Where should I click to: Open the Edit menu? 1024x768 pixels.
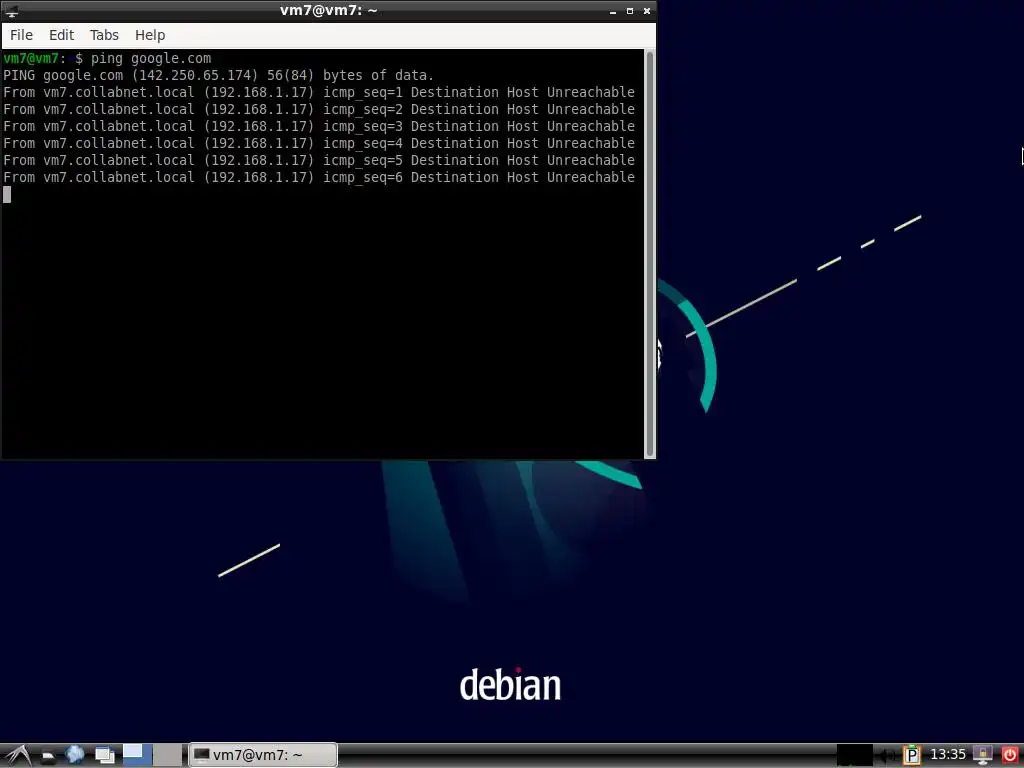pyautogui.click(x=61, y=35)
